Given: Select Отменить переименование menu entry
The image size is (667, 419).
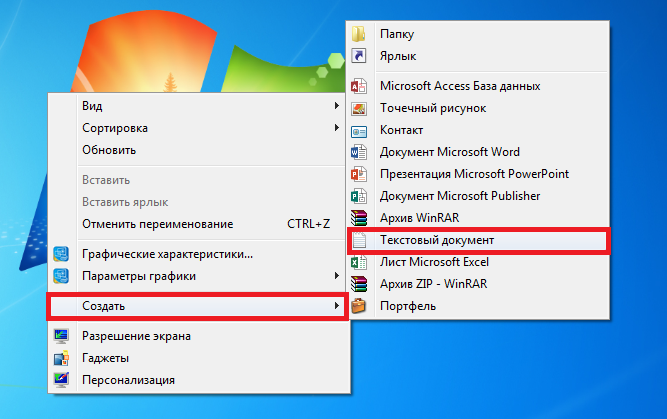Looking at the screenshot, I should (x=198, y=224).
